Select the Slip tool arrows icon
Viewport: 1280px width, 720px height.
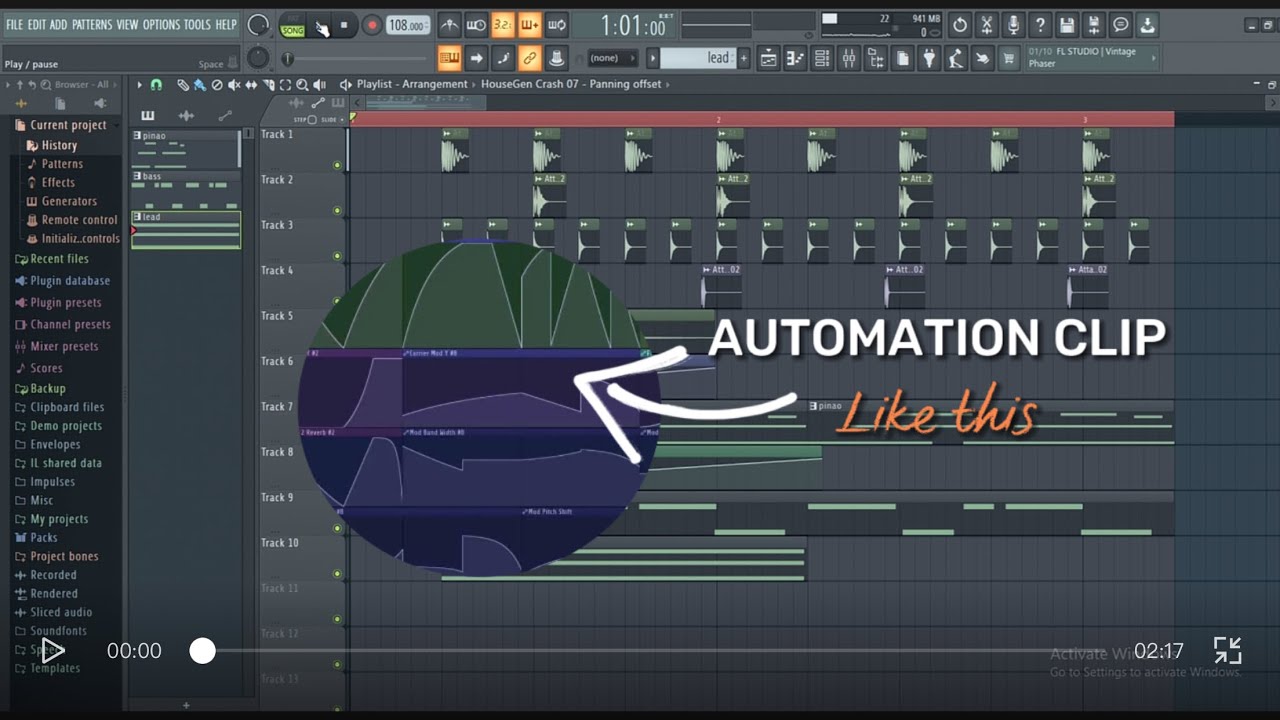tap(251, 85)
